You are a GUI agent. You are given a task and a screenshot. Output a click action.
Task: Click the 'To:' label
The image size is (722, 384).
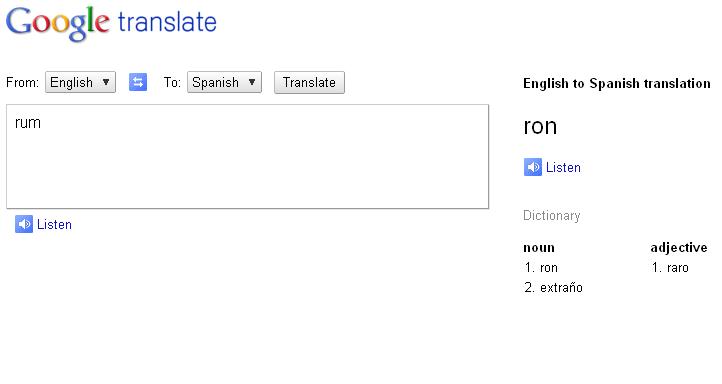(x=172, y=83)
